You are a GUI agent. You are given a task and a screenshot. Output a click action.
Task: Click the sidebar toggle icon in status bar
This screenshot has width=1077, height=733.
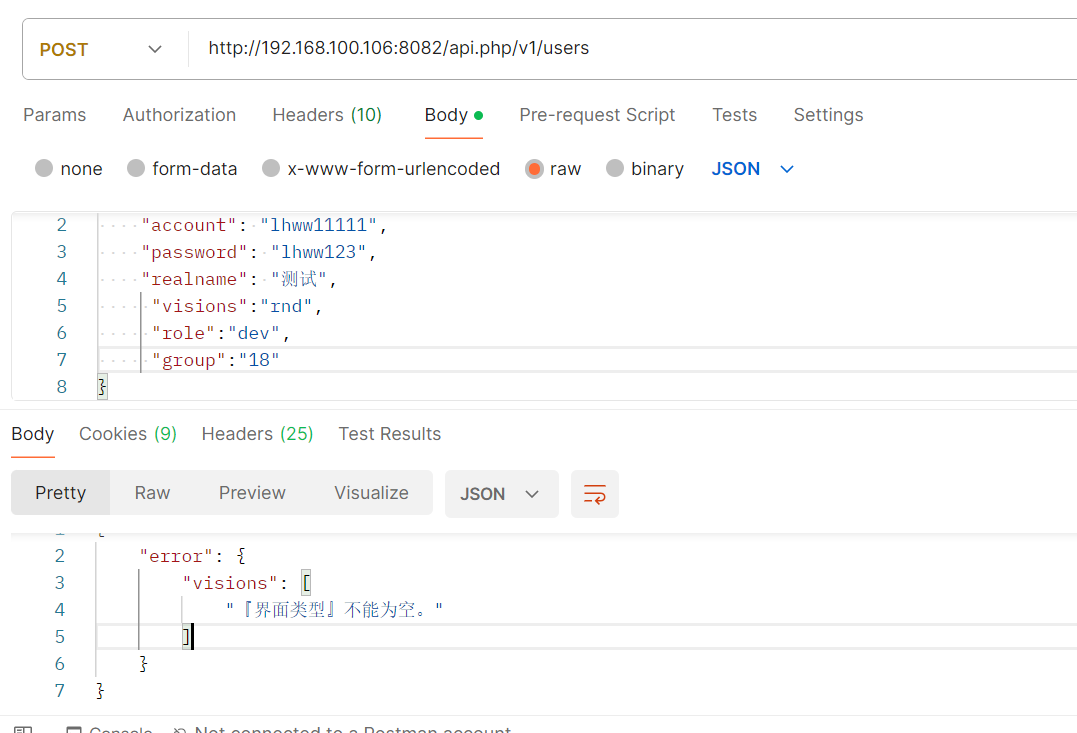[x=24, y=730]
